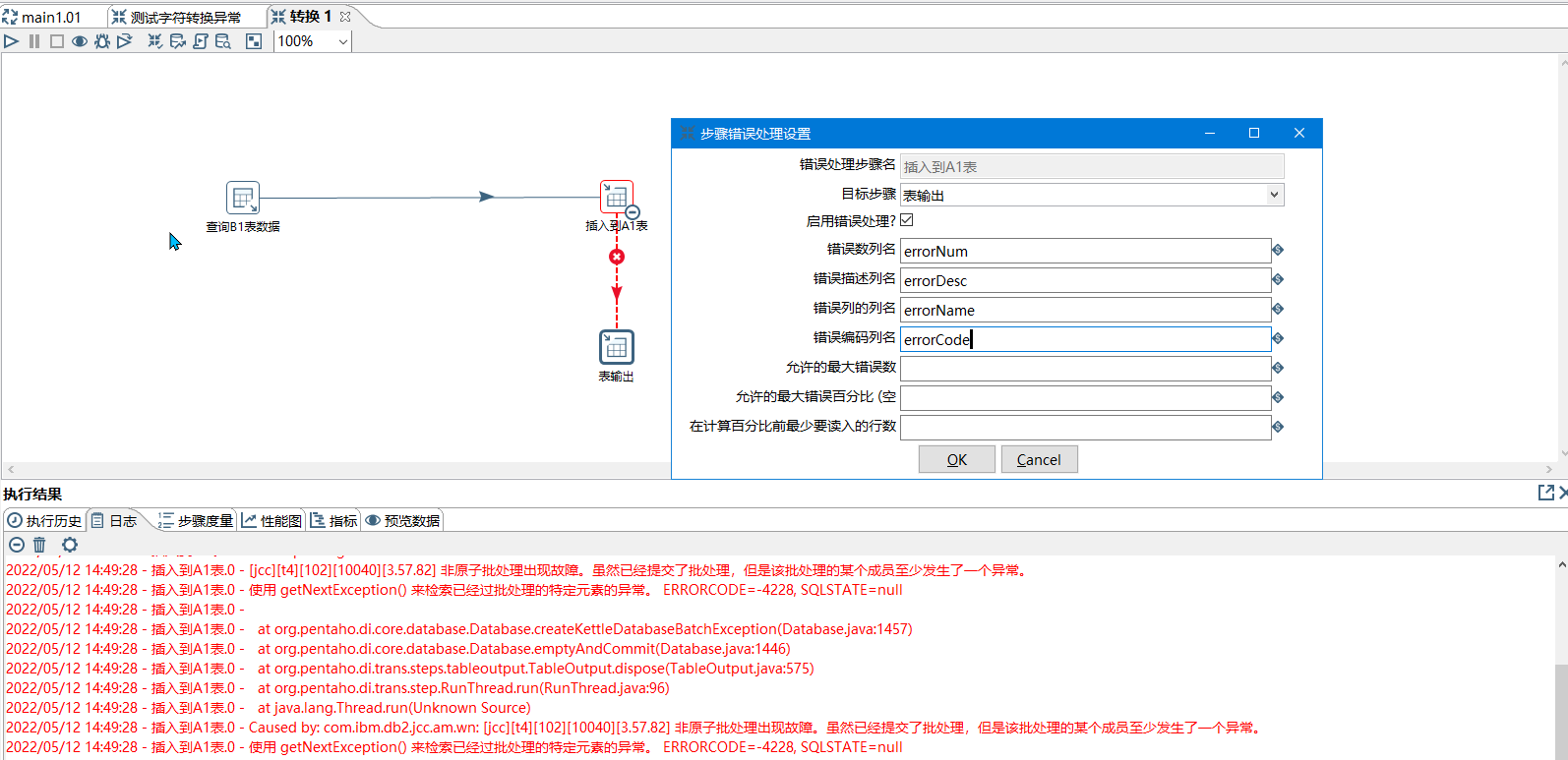Debug the transformation with the bug icon
The height and width of the screenshot is (760, 1568).
(102, 41)
